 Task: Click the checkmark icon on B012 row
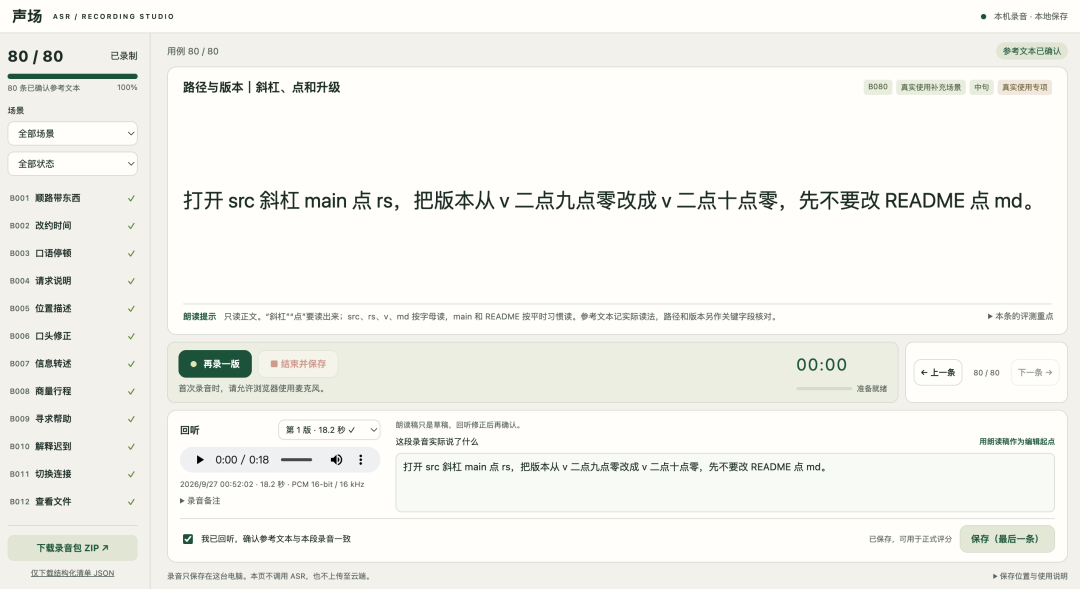point(131,502)
